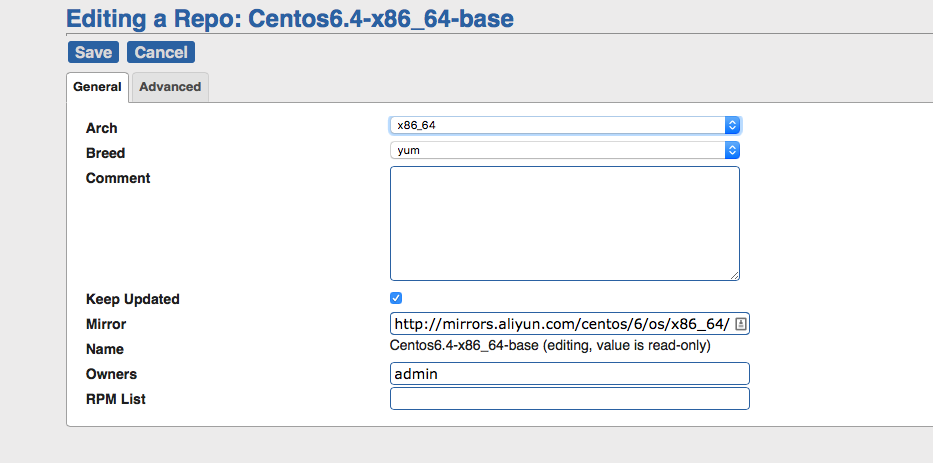Expand the Breed dropdown showing yum
This screenshot has width=933, height=463.
[x=565, y=150]
